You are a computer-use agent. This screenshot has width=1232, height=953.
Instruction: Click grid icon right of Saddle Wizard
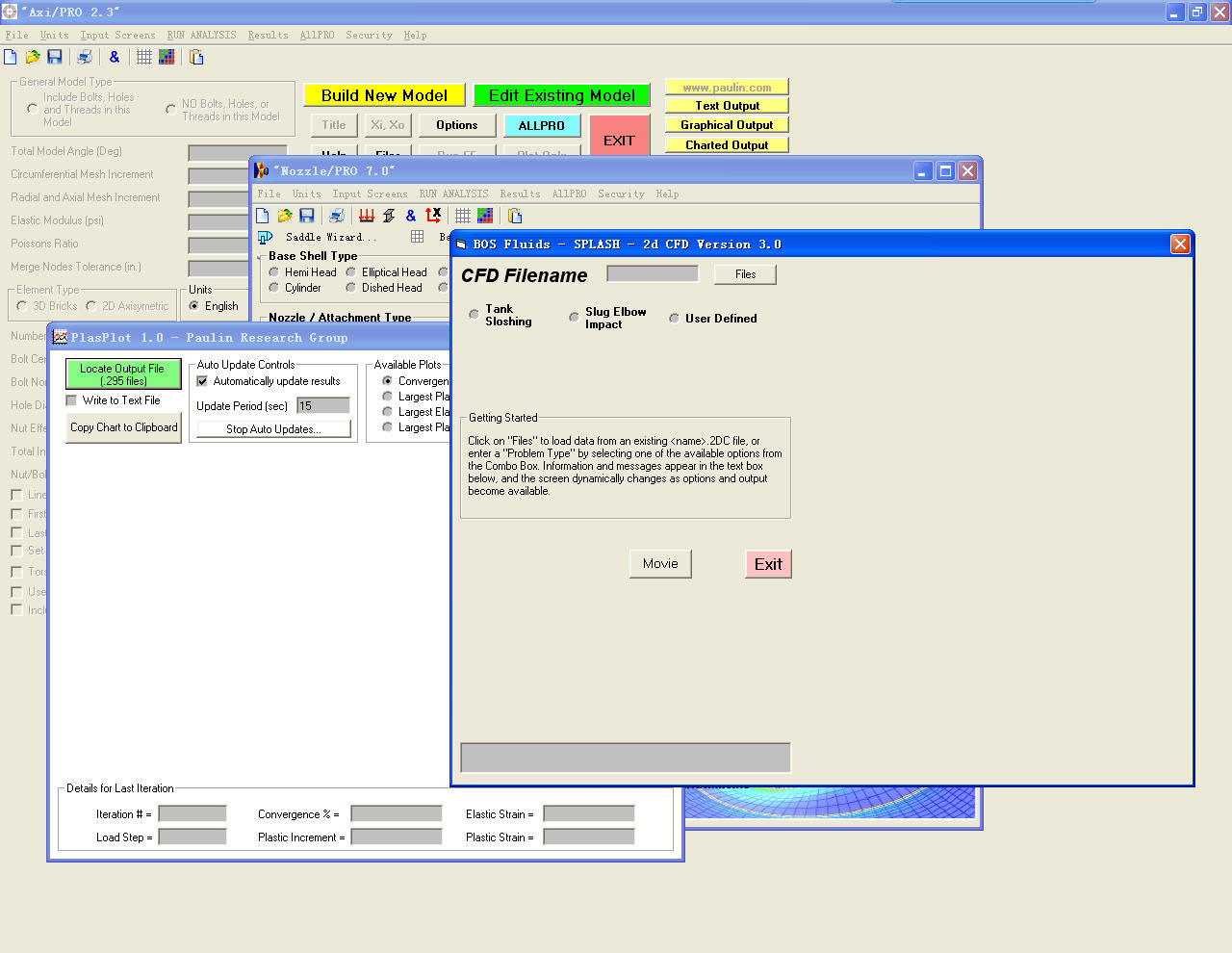tap(417, 236)
